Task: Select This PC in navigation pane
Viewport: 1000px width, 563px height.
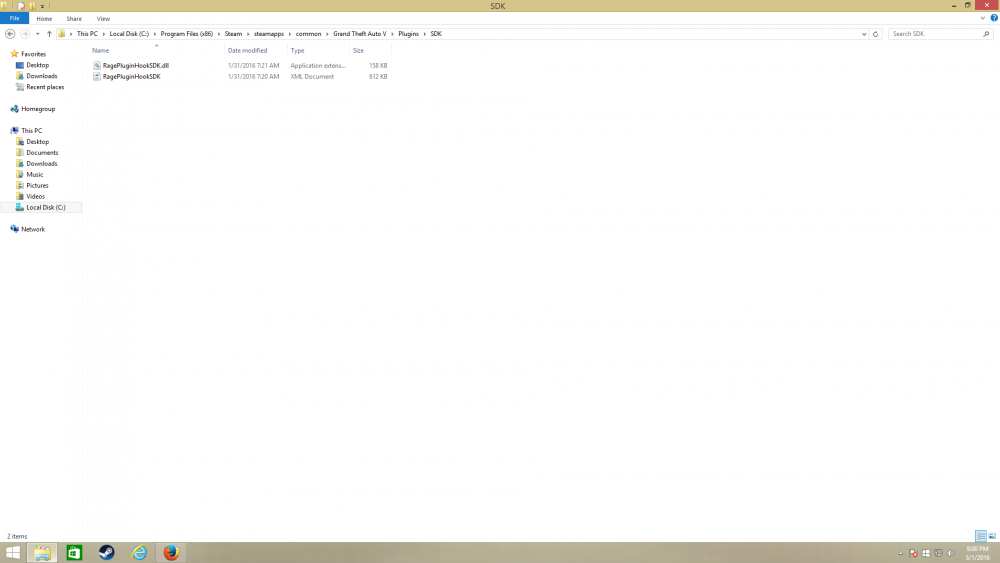Action: 31,131
